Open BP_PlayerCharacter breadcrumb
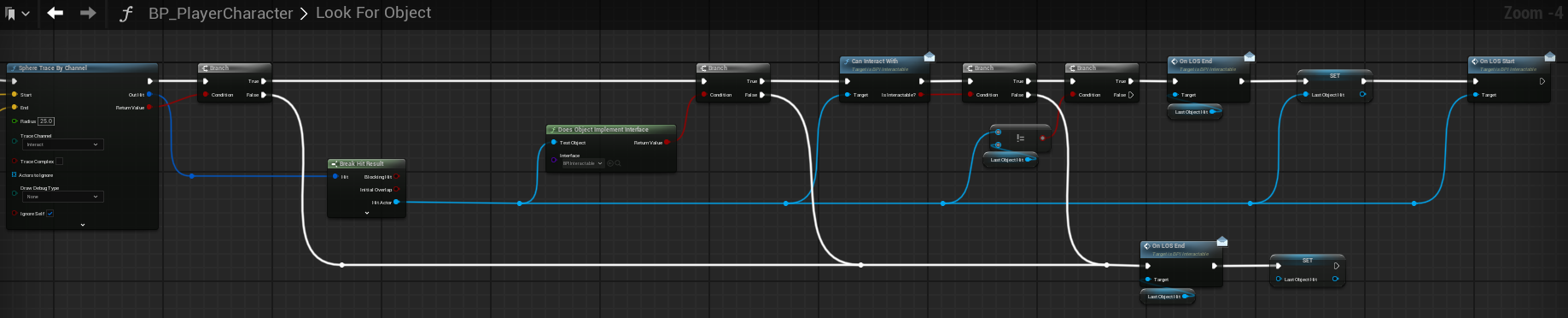 (220, 14)
